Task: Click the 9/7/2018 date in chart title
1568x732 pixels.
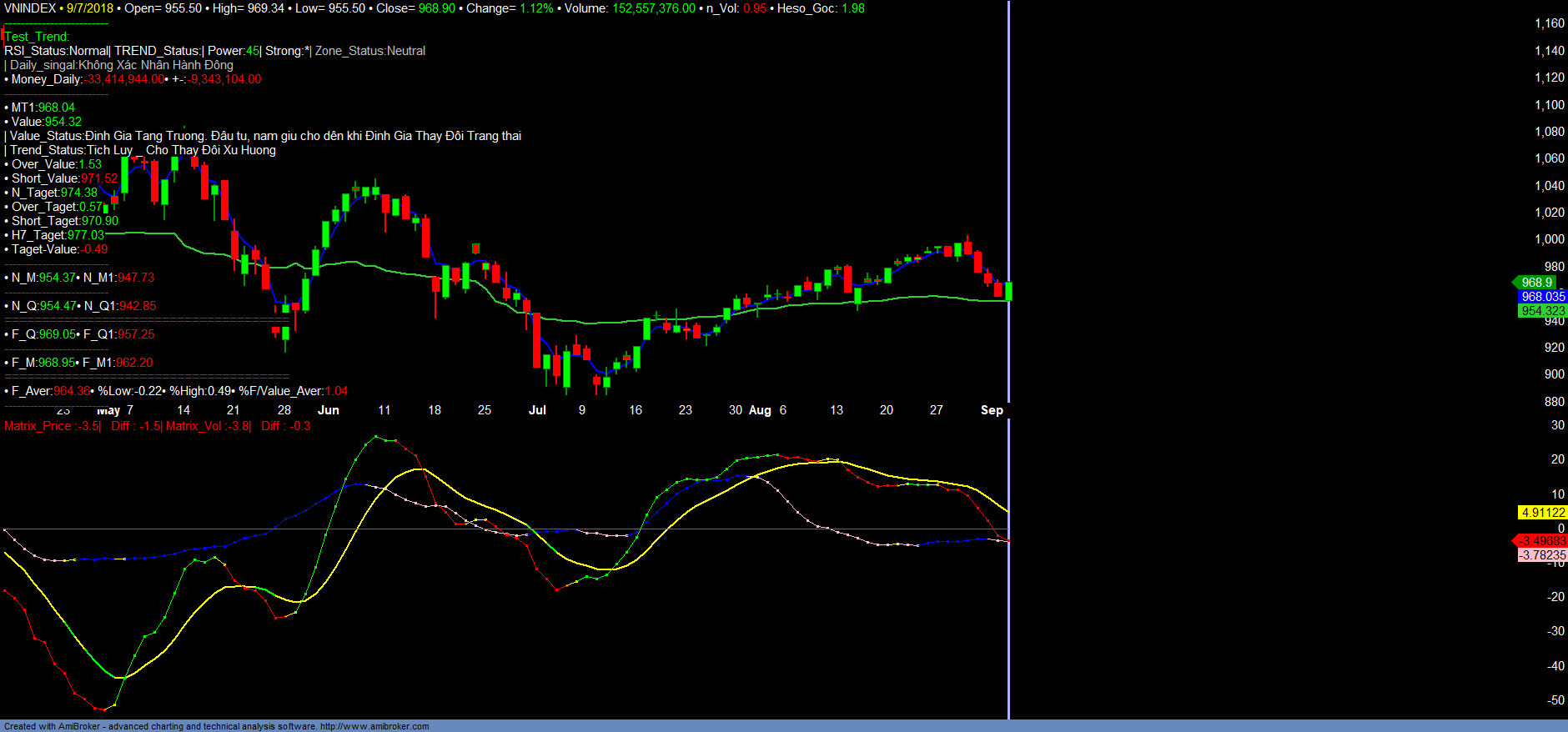Action: point(89,8)
